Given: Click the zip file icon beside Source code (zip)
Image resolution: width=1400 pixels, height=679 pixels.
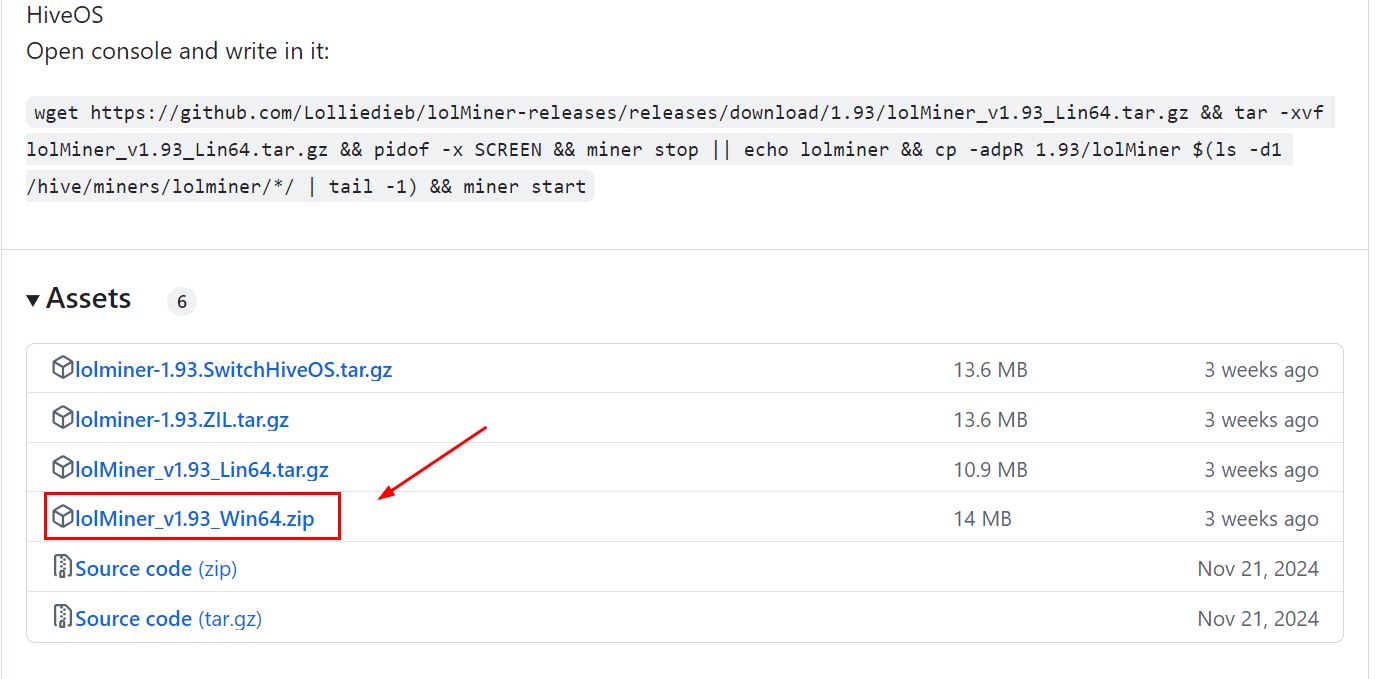Looking at the screenshot, I should (x=63, y=567).
